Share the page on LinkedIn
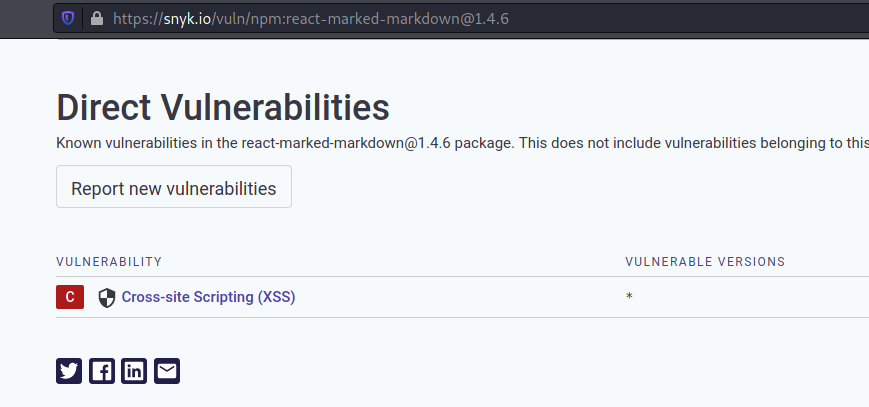The height and width of the screenshot is (407, 869). (134, 371)
